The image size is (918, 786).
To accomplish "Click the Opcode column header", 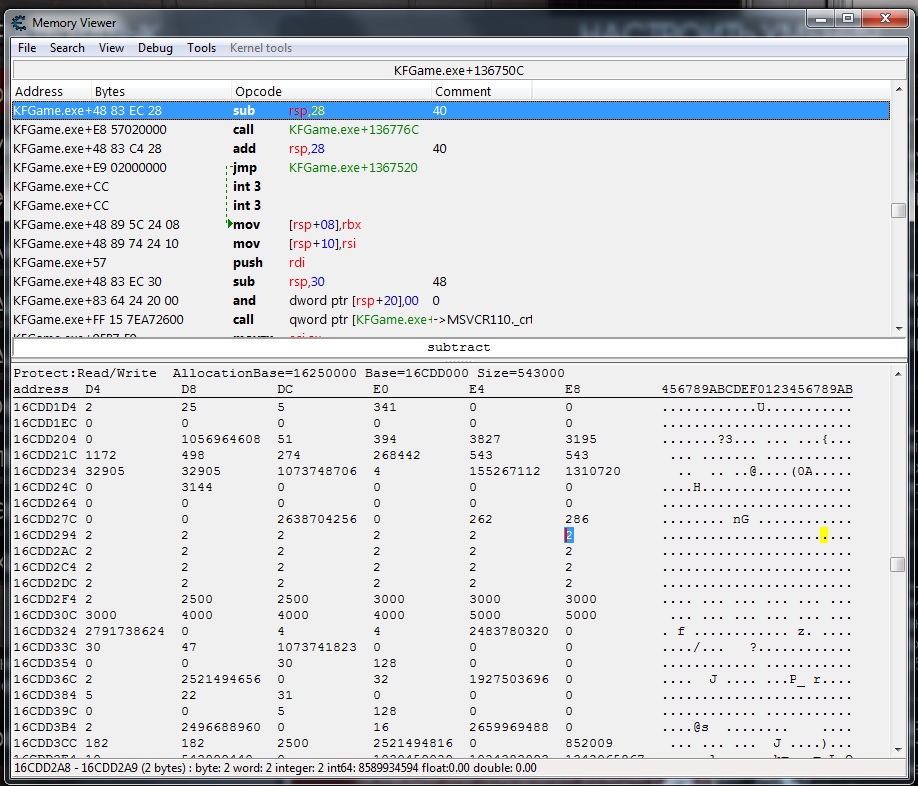I will [331, 91].
